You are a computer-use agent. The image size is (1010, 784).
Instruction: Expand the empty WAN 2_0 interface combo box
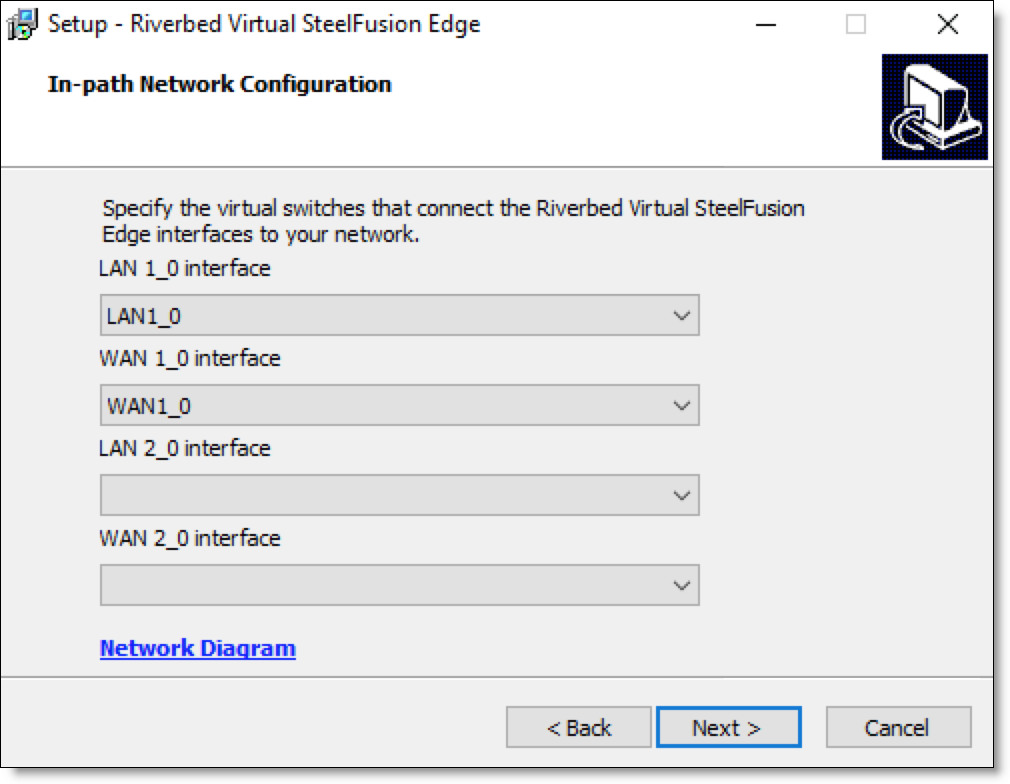pos(399,585)
